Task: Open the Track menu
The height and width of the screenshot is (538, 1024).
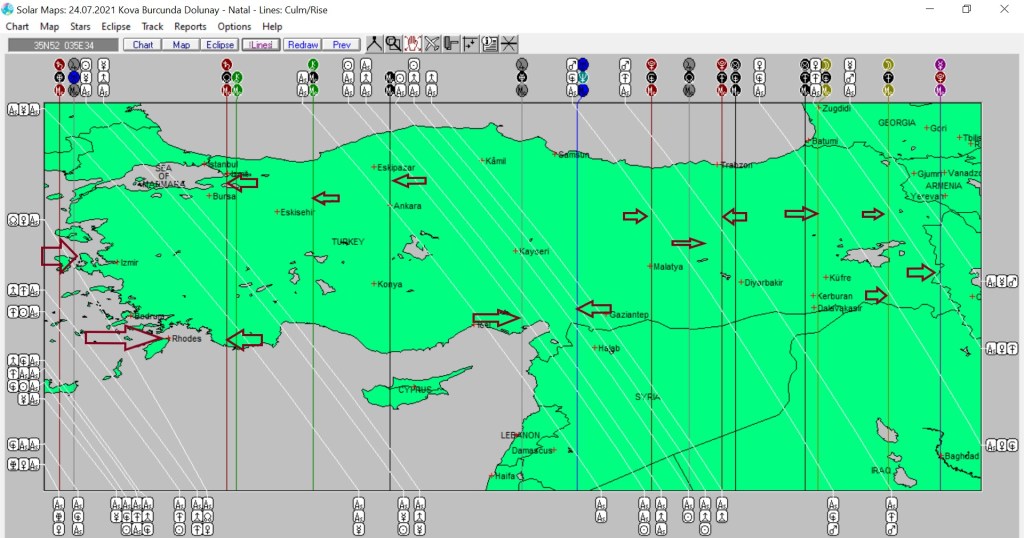Action: 152,27
